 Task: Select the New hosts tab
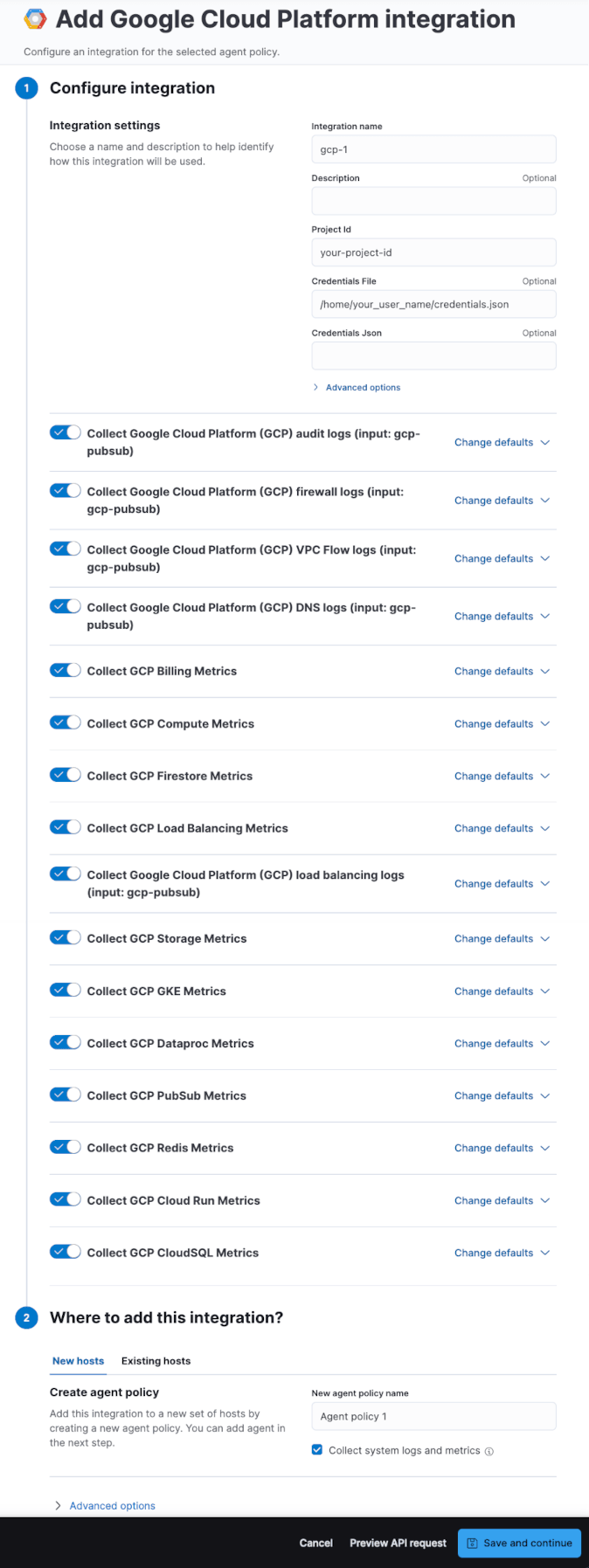(x=78, y=1361)
